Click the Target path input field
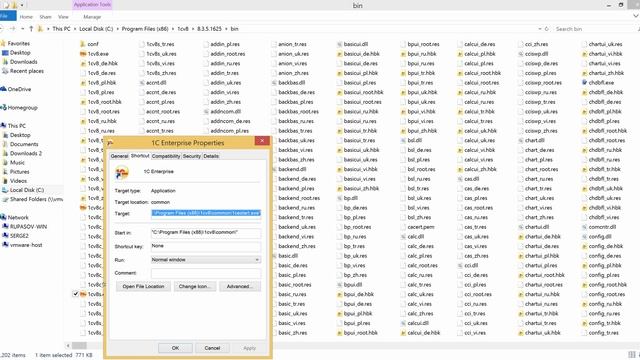The height and width of the screenshot is (360, 640). [x=206, y=213]
